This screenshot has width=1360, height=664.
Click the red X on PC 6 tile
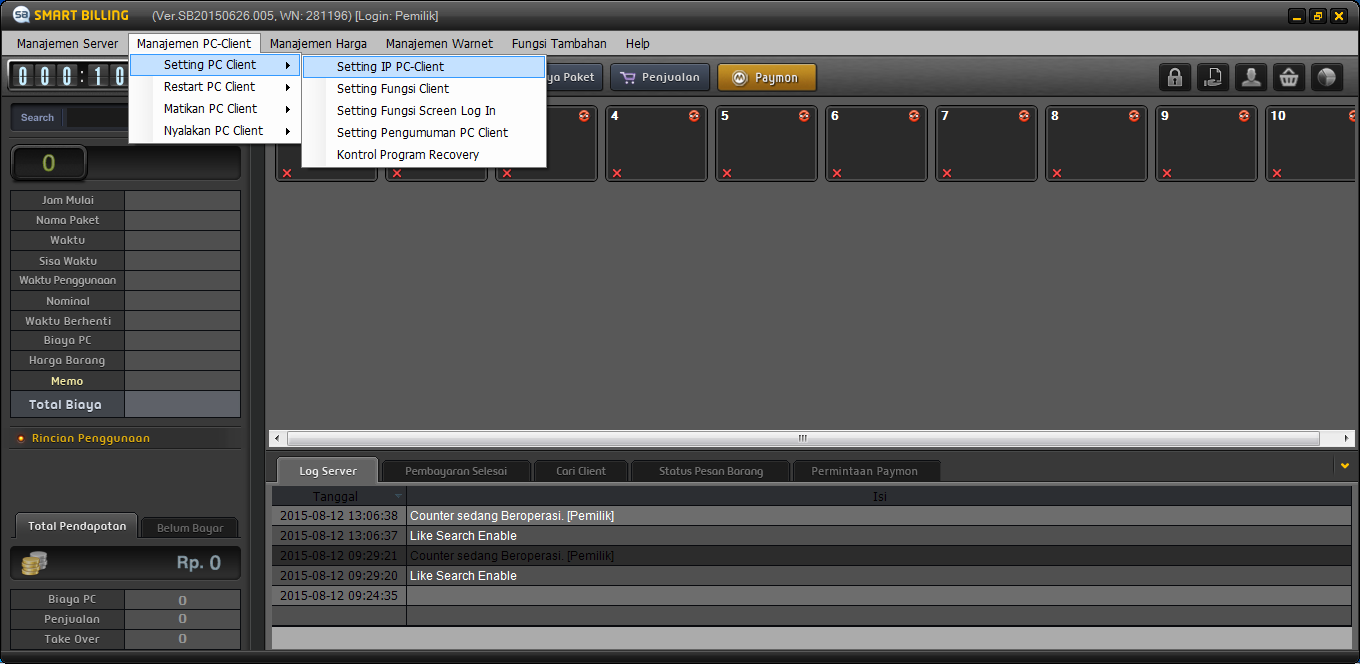[837, 173]
